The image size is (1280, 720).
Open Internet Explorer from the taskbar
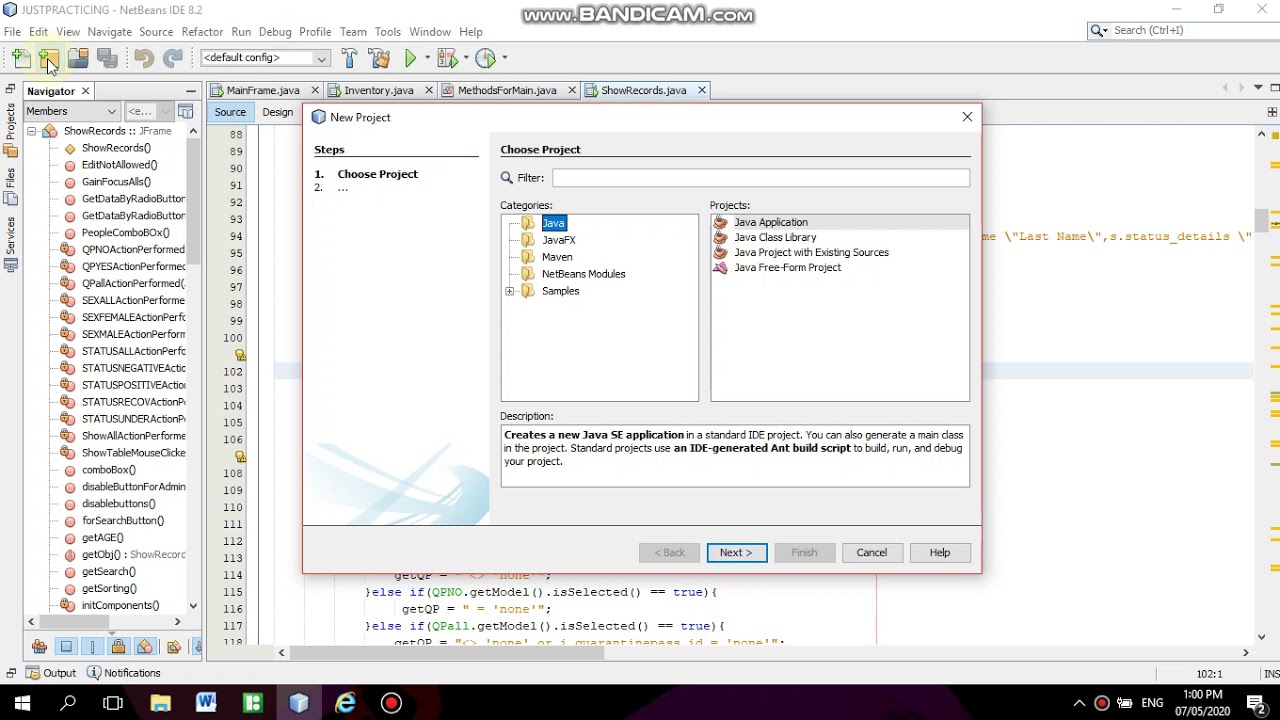[x=345, y=703]
